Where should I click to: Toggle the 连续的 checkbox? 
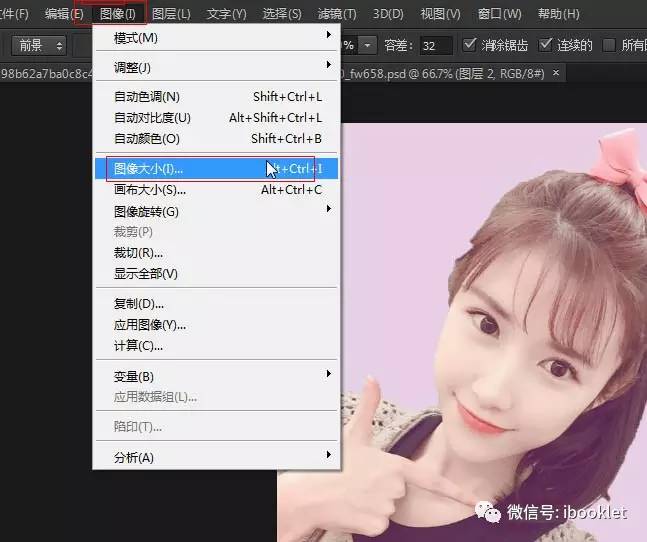[545, 45]
